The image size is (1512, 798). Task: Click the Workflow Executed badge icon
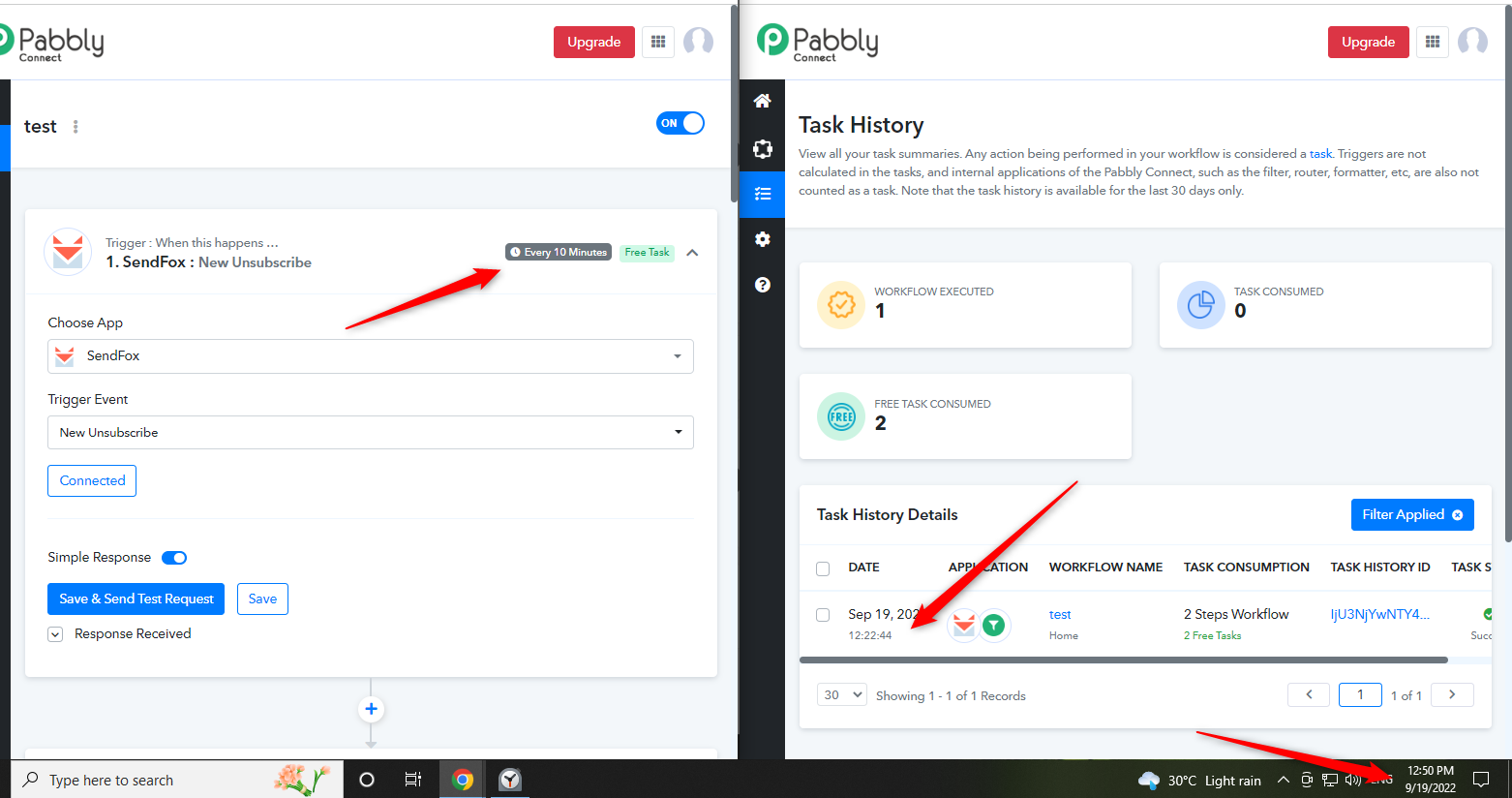(x=841, y=305)
